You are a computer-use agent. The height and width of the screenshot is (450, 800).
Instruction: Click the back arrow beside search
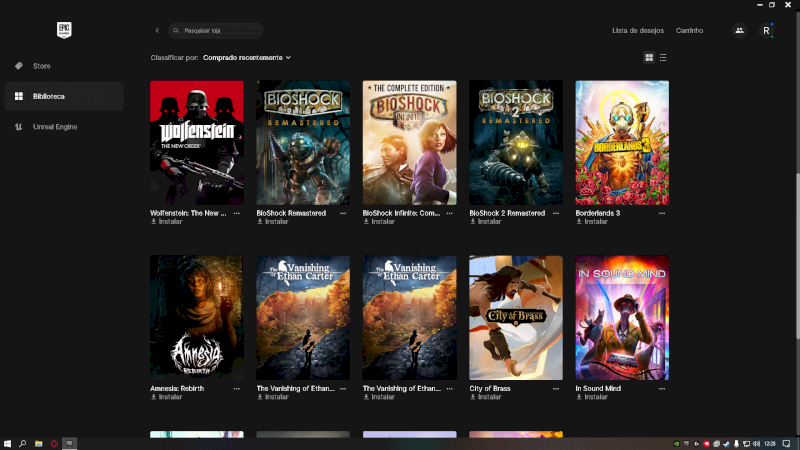point(157,31)
